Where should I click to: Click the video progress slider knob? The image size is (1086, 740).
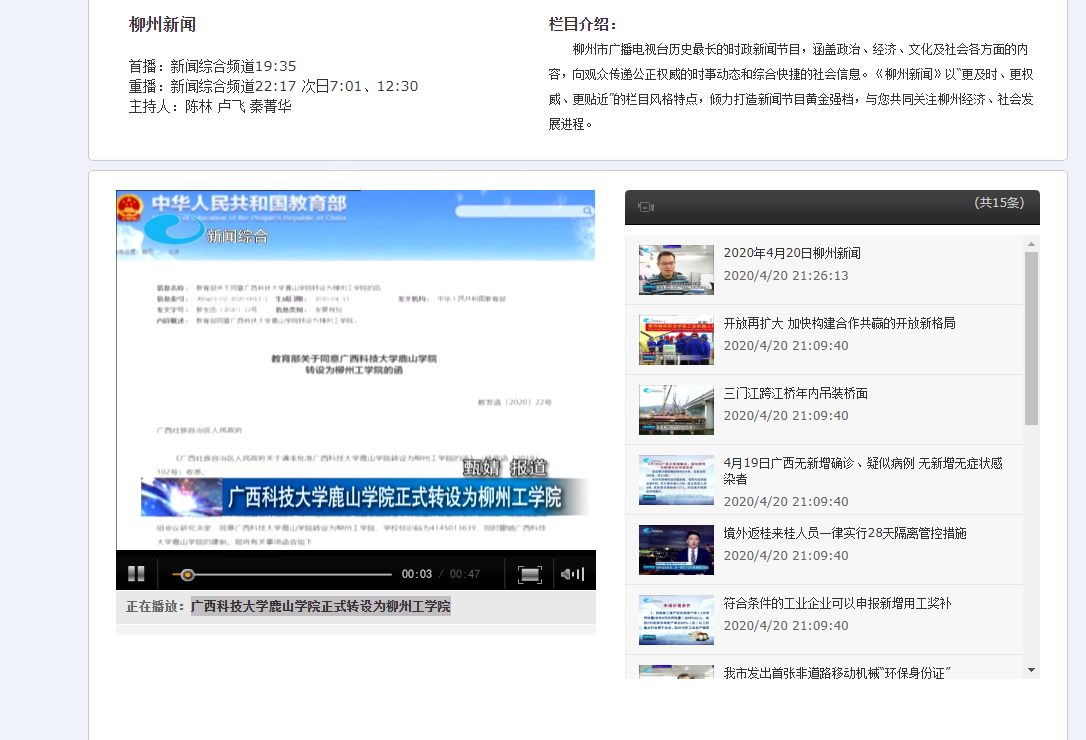coord(187,574)
